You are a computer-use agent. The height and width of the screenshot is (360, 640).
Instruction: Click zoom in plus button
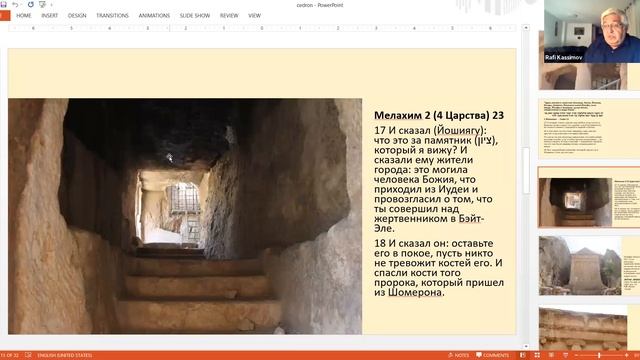(627, 356)
